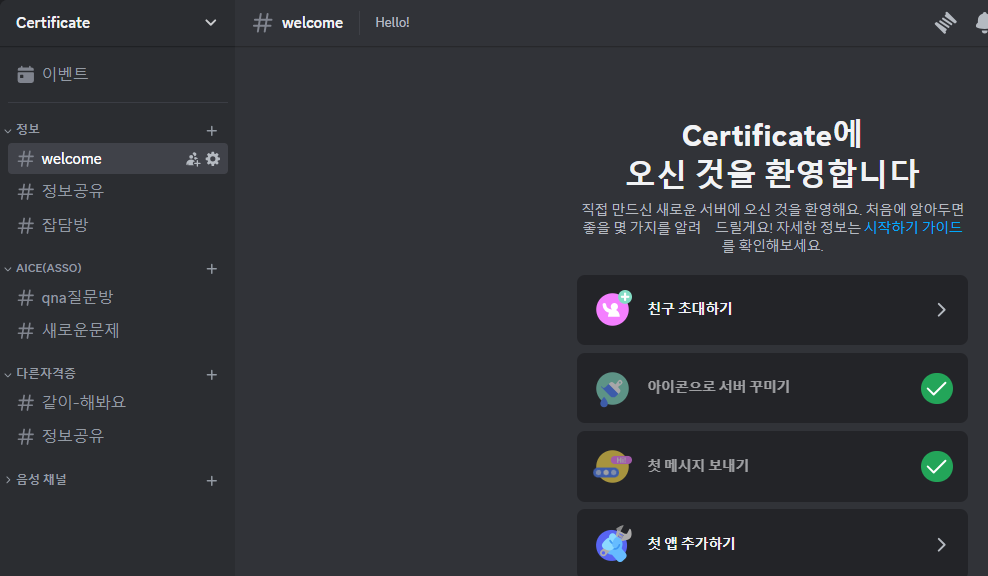Viewport: 988px width, 576px height.
Task: Click the first message chat icon
Action: [x=612, y=466]
